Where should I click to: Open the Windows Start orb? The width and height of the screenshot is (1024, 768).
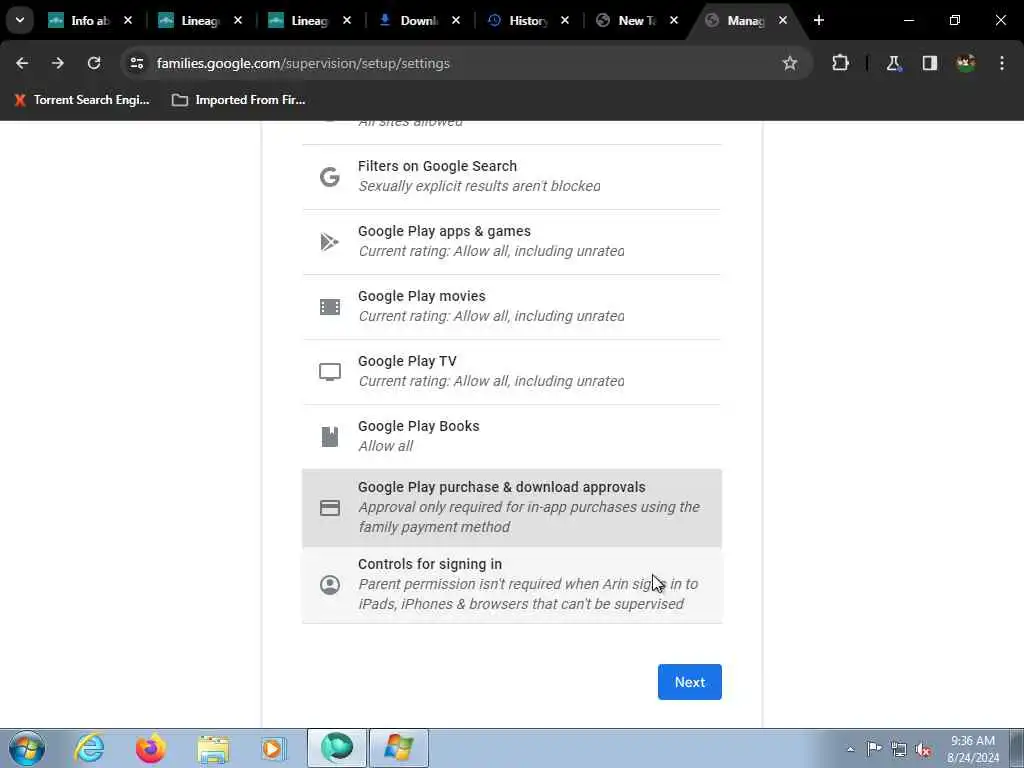27,748
